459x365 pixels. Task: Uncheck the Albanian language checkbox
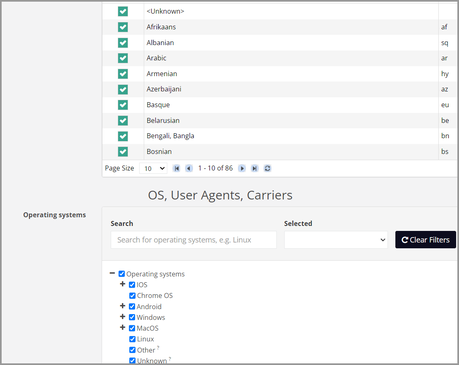click(123, 43)
